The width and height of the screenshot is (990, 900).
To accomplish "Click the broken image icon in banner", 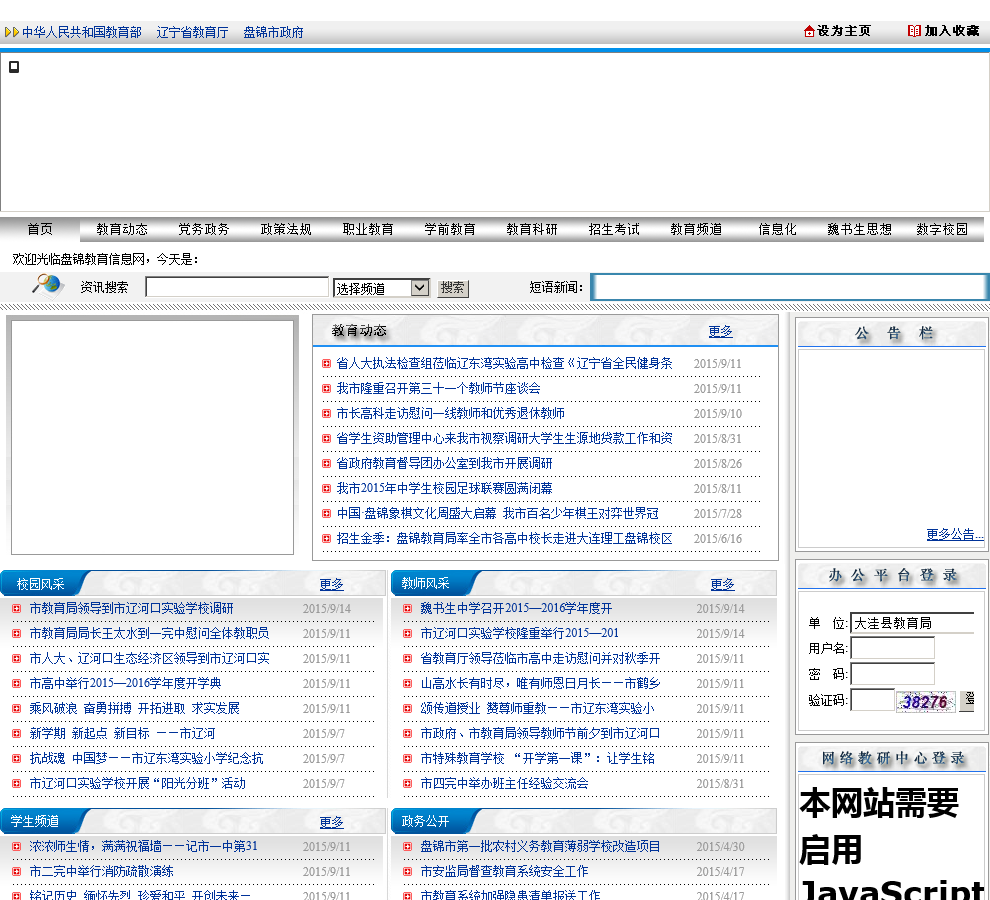I will click(x=14, y=67).
